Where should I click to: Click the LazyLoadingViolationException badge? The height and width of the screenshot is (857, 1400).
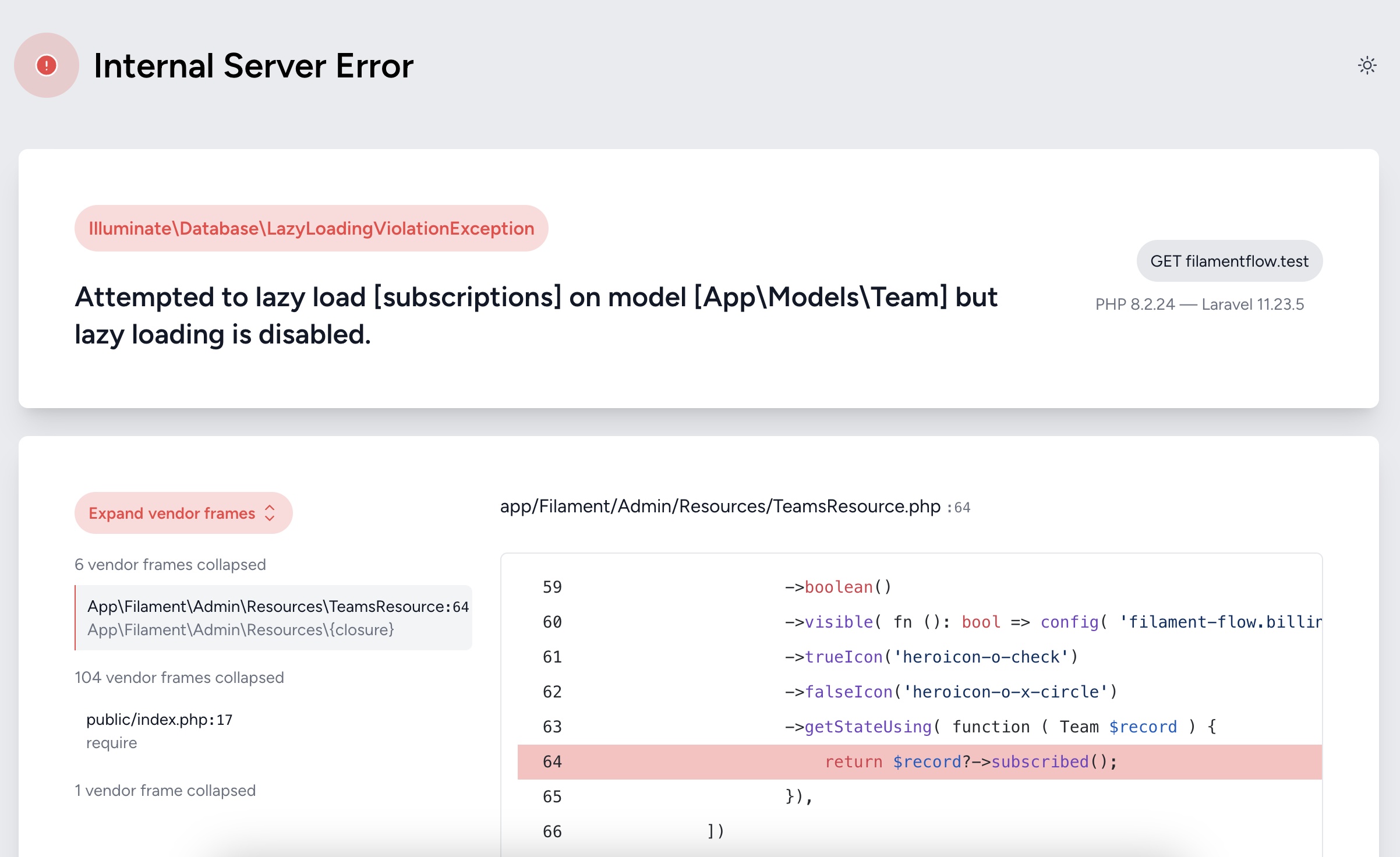coord(311,228)
